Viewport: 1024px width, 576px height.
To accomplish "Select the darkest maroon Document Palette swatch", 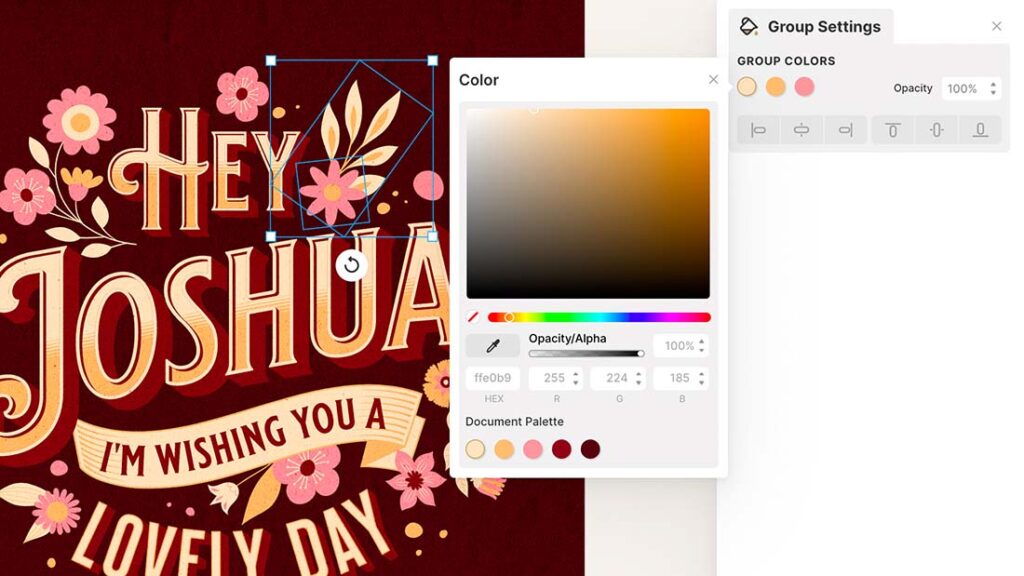I will (589, 450).
